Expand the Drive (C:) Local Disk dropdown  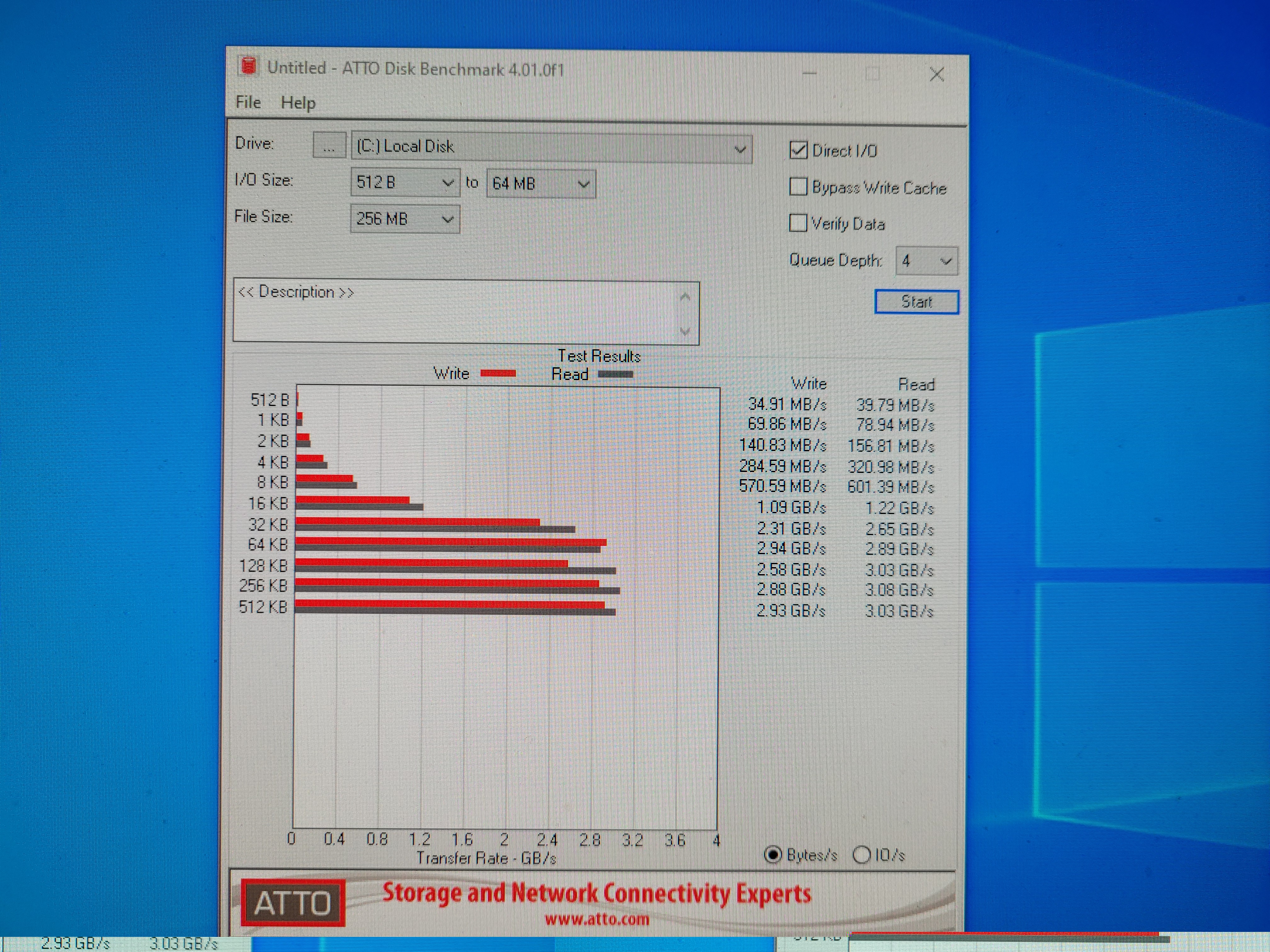pos(552,148)
